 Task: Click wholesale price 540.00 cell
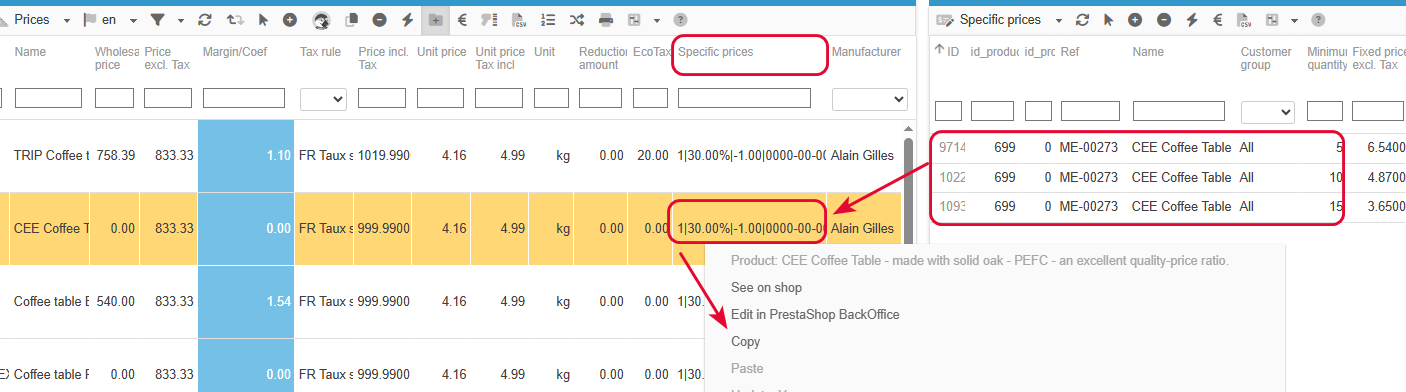tap(116, 301)
